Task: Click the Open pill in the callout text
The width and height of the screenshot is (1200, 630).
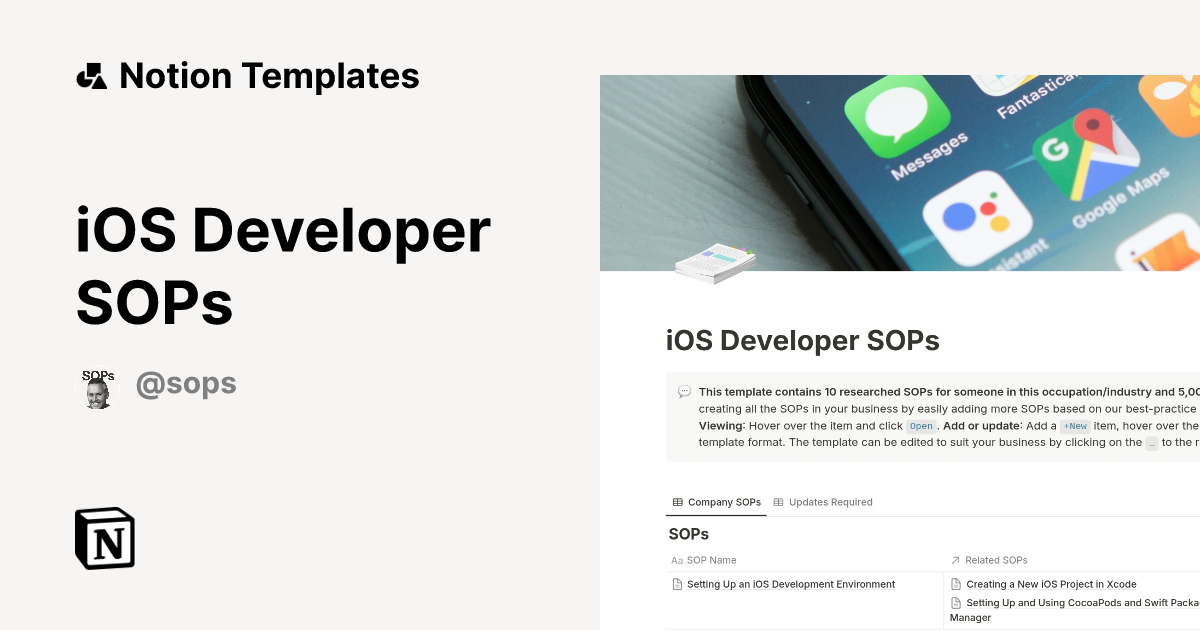Action: (x=920, y=426)
